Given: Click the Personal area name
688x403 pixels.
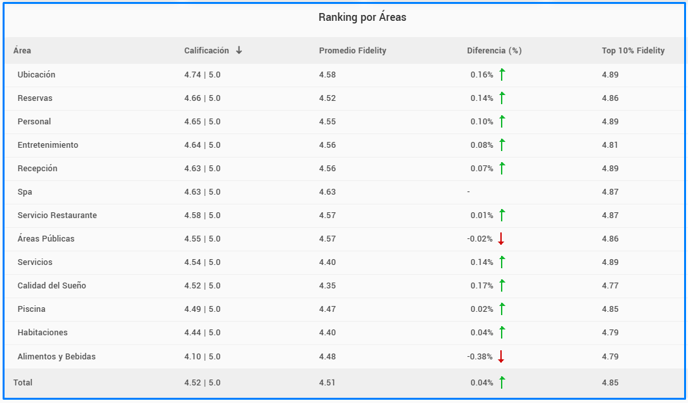Looking at the screenshot, I should pyautogui.click(x=34, y=122).
